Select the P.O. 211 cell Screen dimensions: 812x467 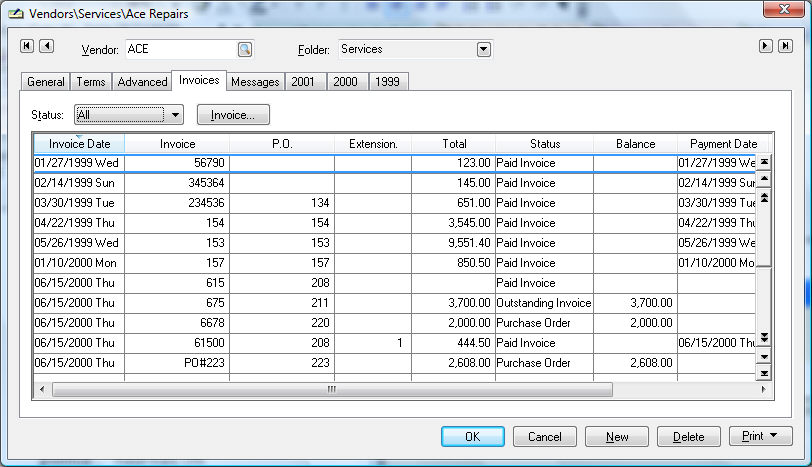(282, 303)
